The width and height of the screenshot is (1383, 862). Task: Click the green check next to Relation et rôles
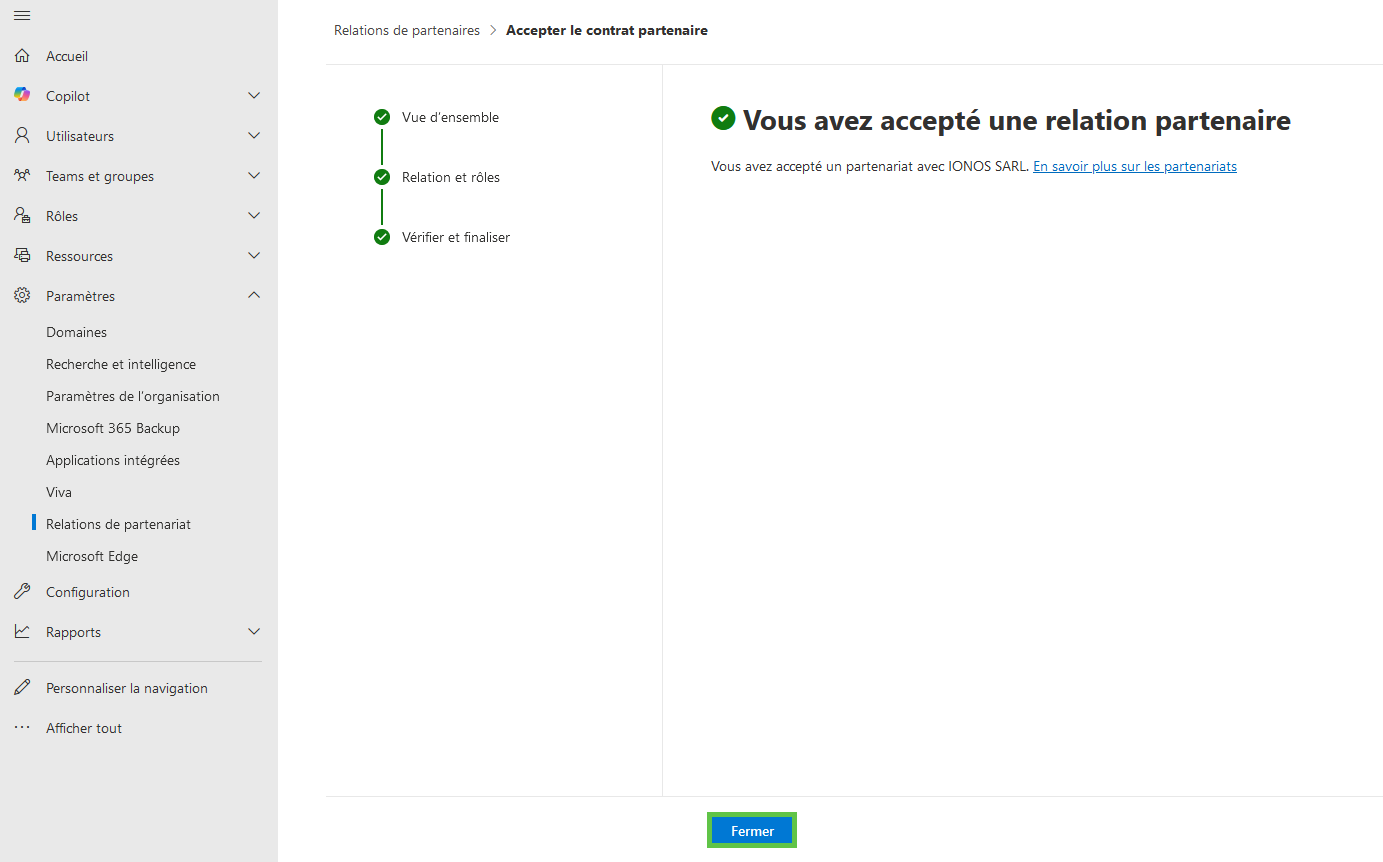tap(382, 177)
